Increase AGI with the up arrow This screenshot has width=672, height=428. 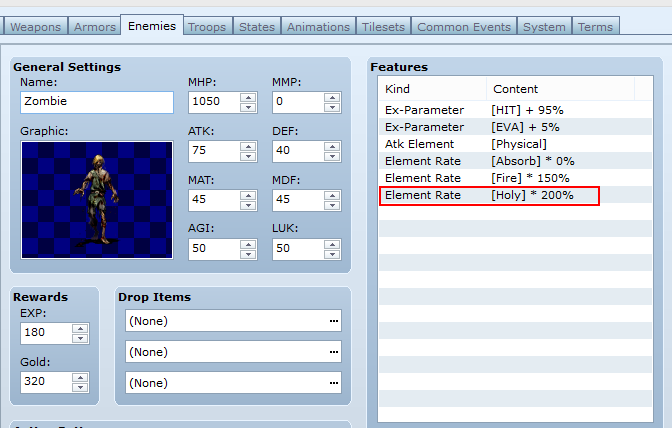coord(248,244)
